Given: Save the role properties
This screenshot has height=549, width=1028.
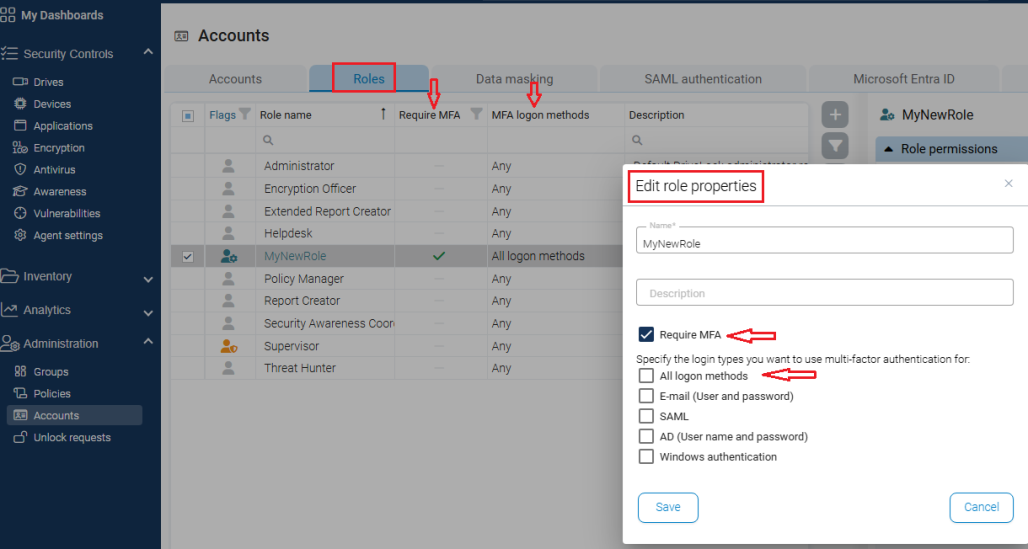Looking at the screenshot, I should [668, 507].
